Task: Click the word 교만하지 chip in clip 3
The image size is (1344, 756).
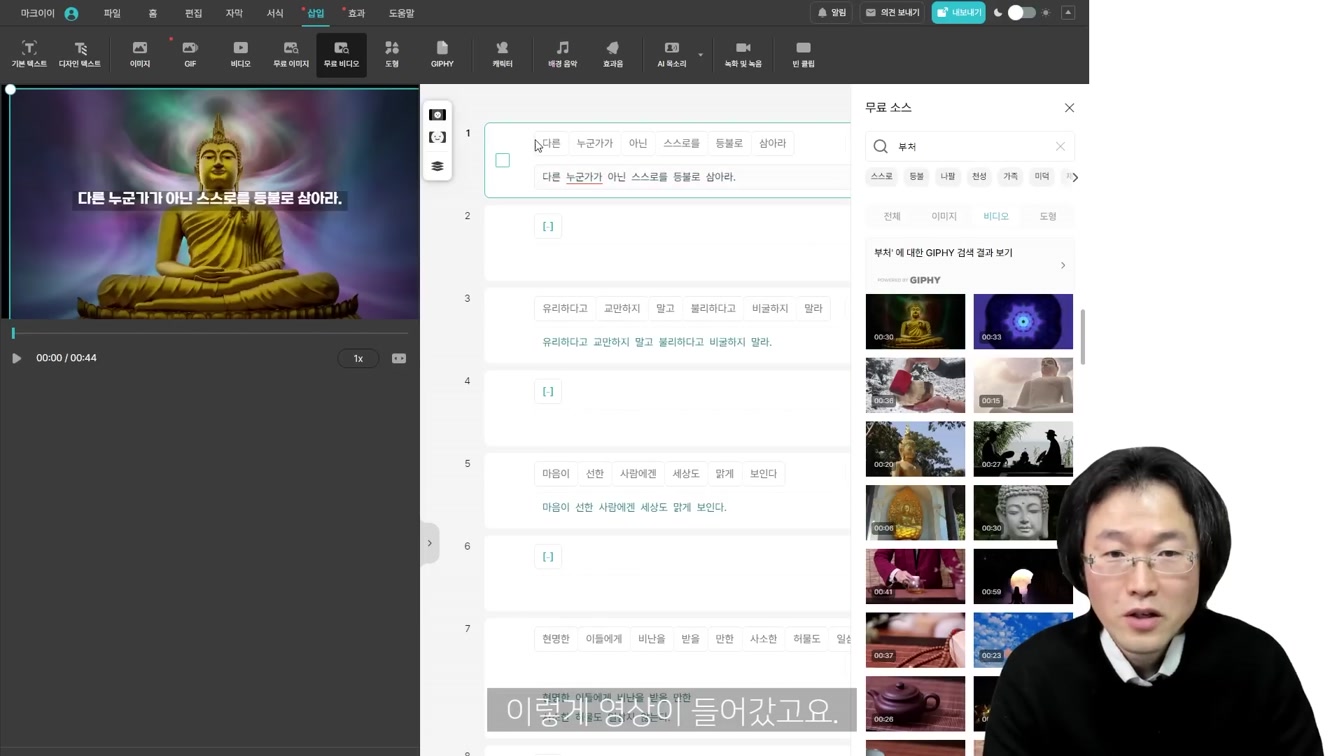Action: pos(621,308)
